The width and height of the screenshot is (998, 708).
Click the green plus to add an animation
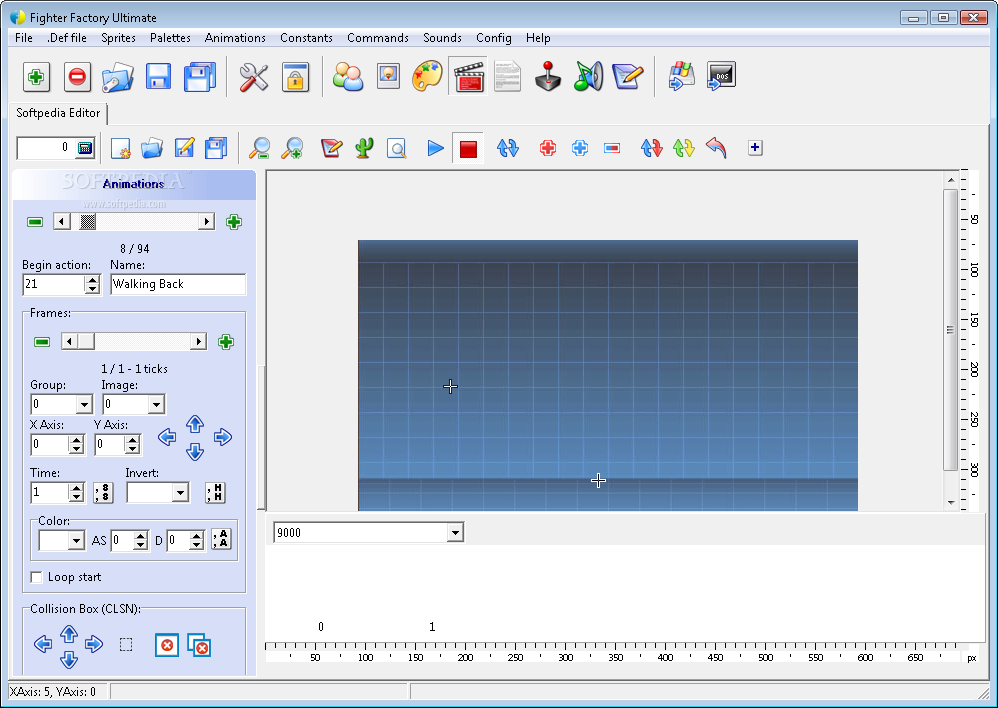234,222
